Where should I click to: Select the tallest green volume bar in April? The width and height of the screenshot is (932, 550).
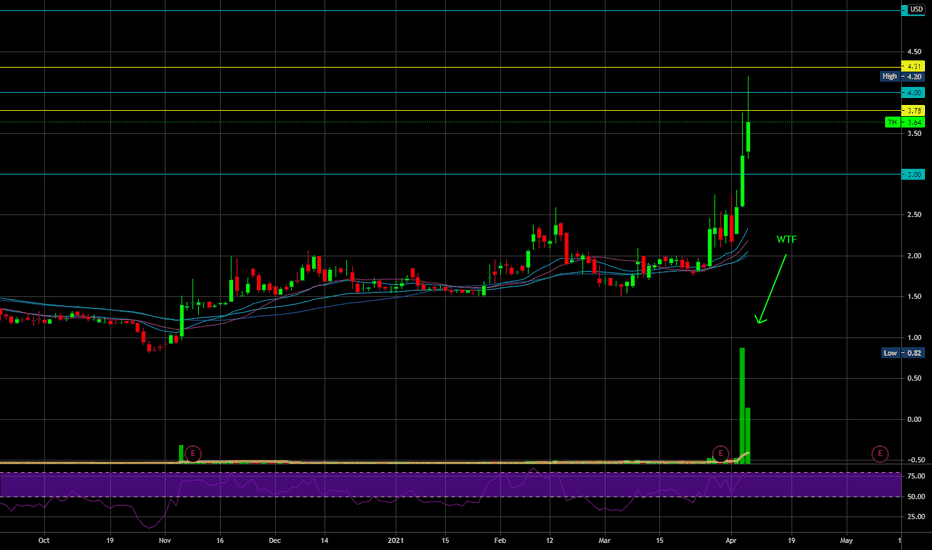[742, 404]
